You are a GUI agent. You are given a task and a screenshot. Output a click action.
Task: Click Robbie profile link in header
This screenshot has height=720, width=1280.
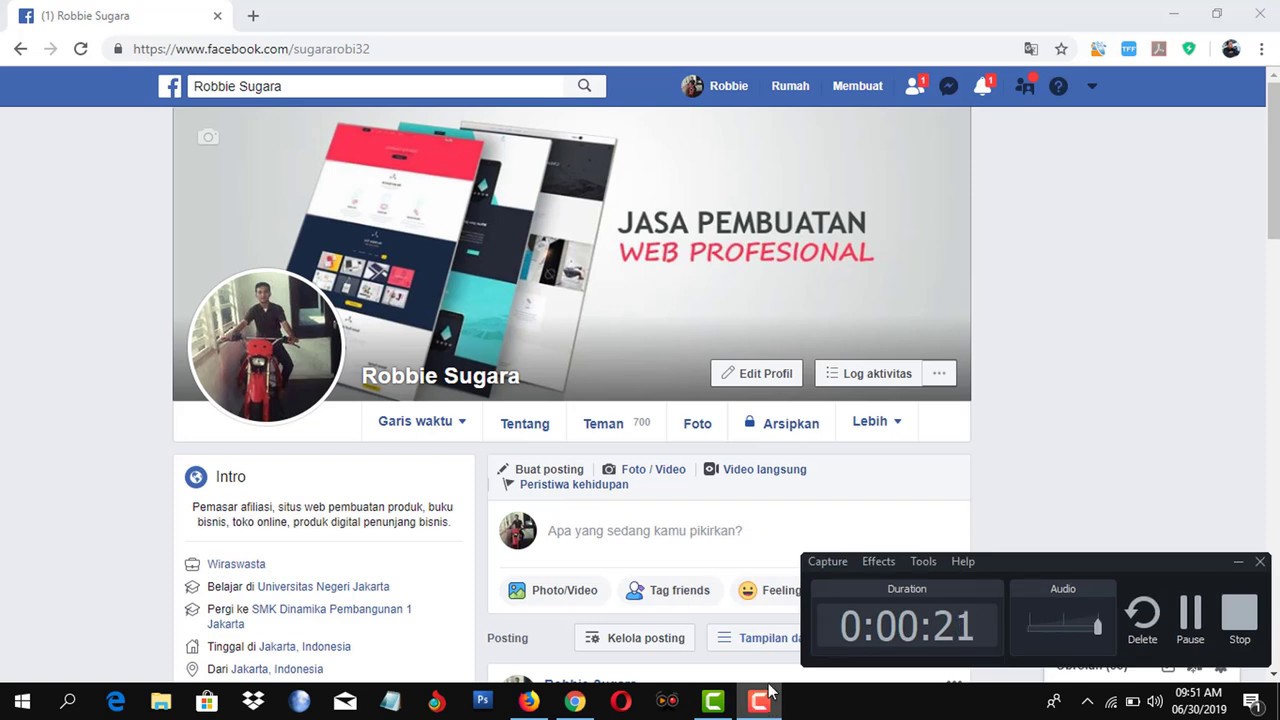(715, 86)
